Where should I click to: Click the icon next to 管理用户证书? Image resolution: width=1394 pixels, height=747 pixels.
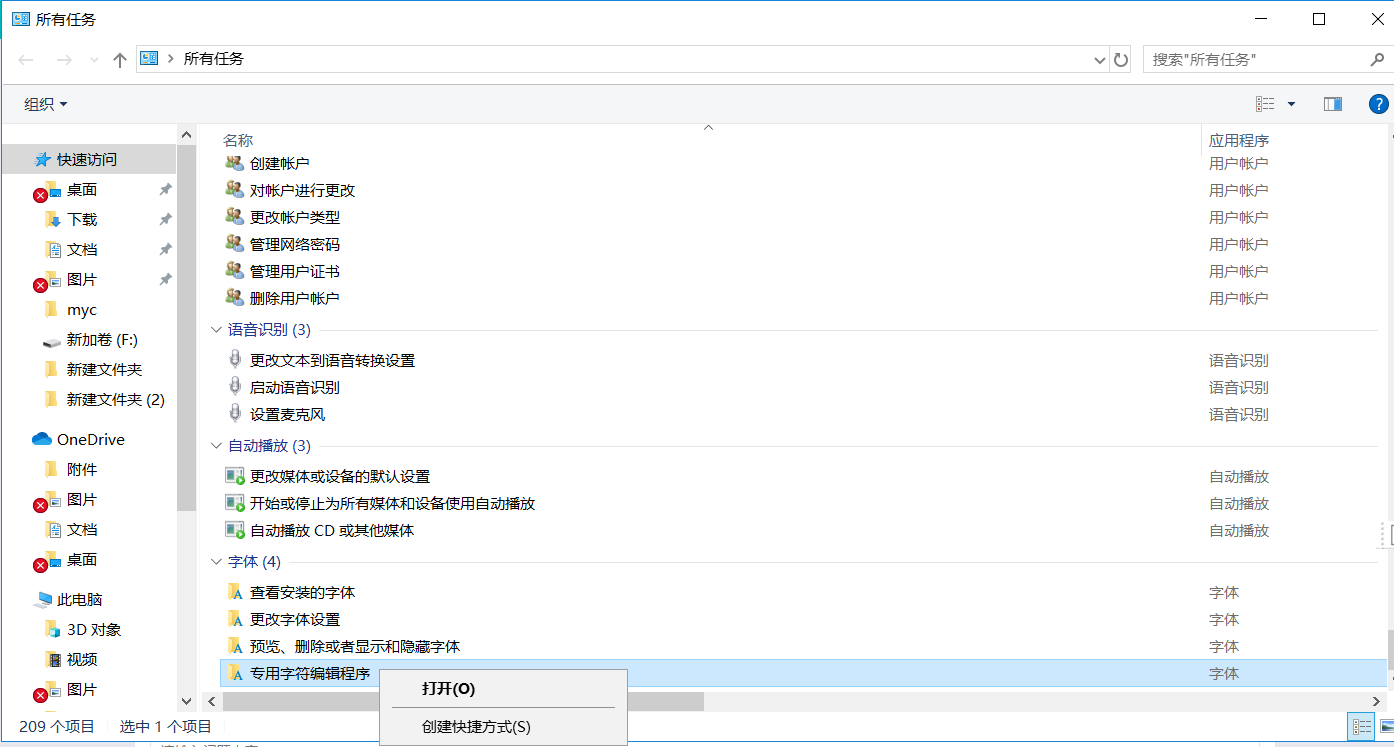235,271
